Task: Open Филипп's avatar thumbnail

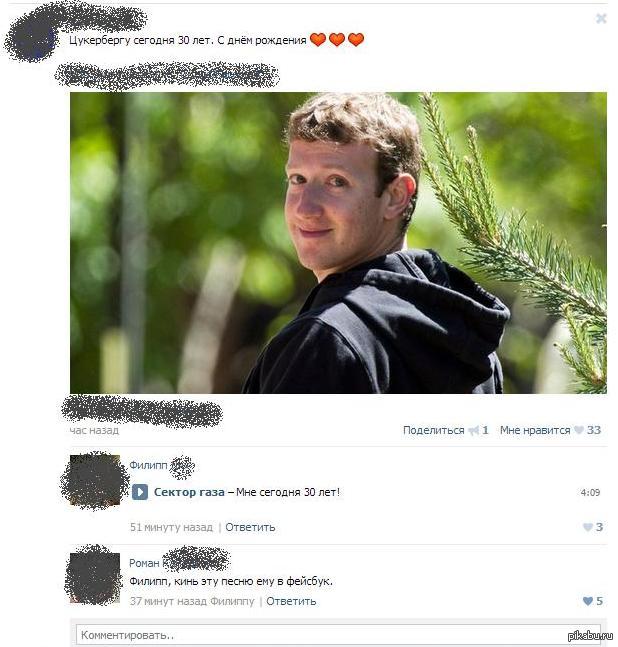Action: click(x=95, y=480)
